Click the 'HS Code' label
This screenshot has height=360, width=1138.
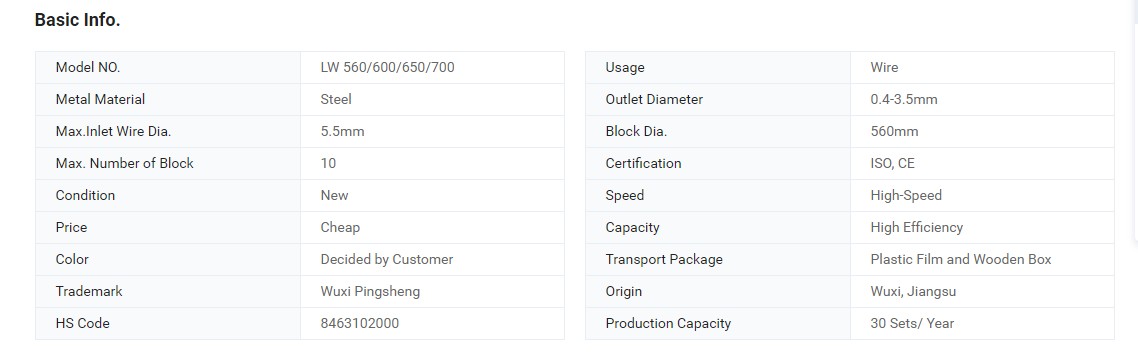point(83,323)
